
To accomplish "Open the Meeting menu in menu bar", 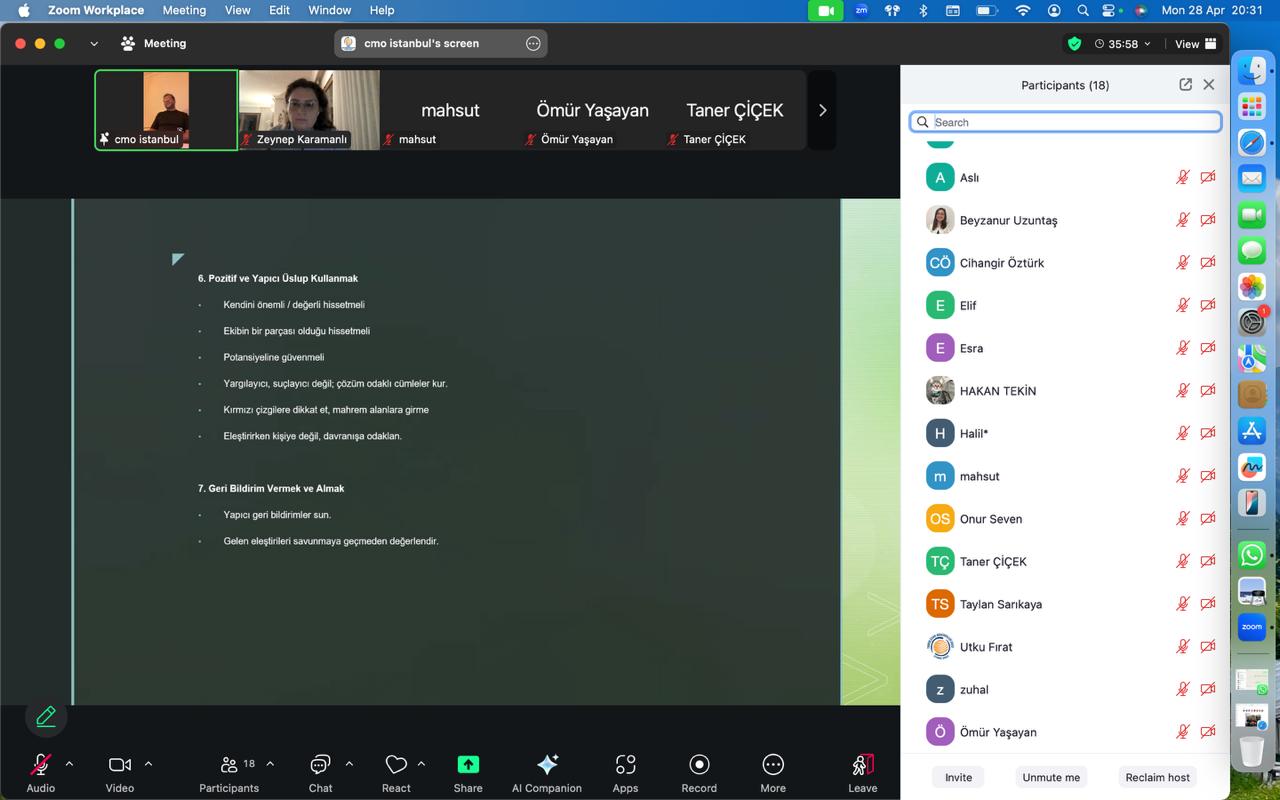I will click(184, 10).
